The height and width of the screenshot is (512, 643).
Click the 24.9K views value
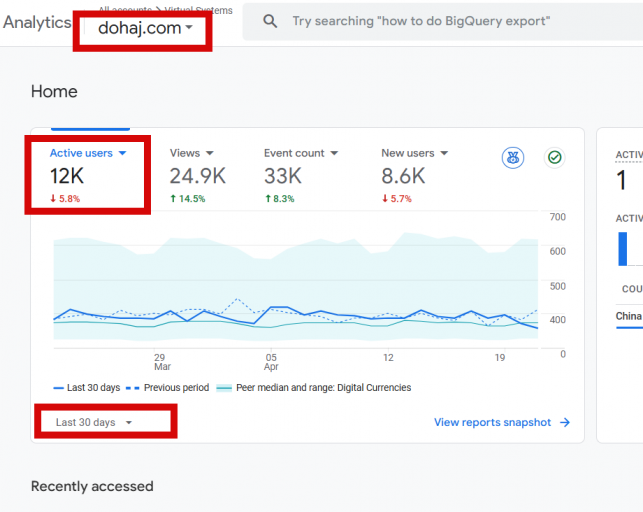tap(197, 177)
